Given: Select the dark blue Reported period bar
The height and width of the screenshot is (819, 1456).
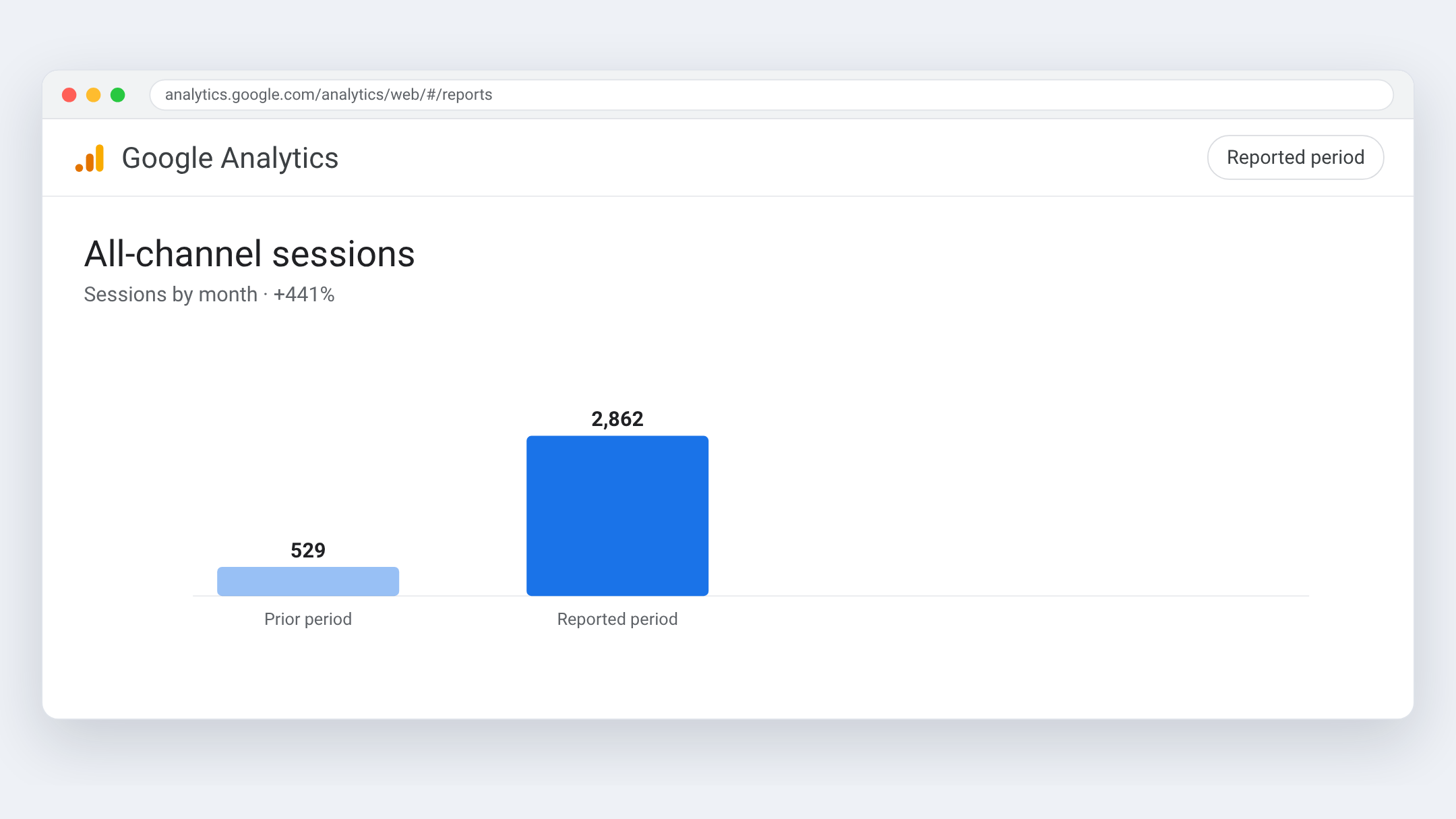Looking at the screenshot, I should pos(617,516).
